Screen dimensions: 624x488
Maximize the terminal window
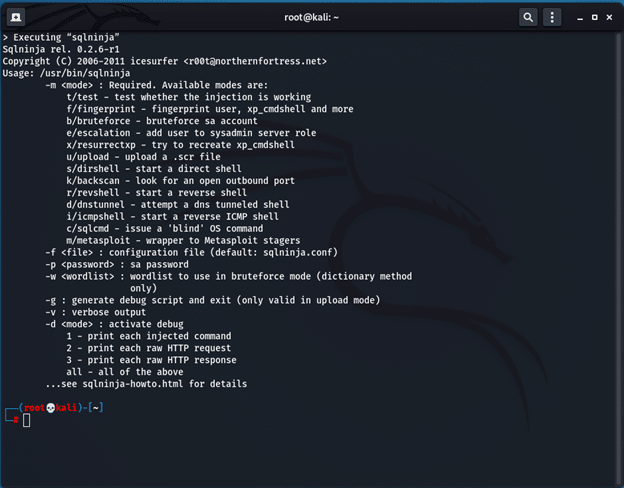594,17
